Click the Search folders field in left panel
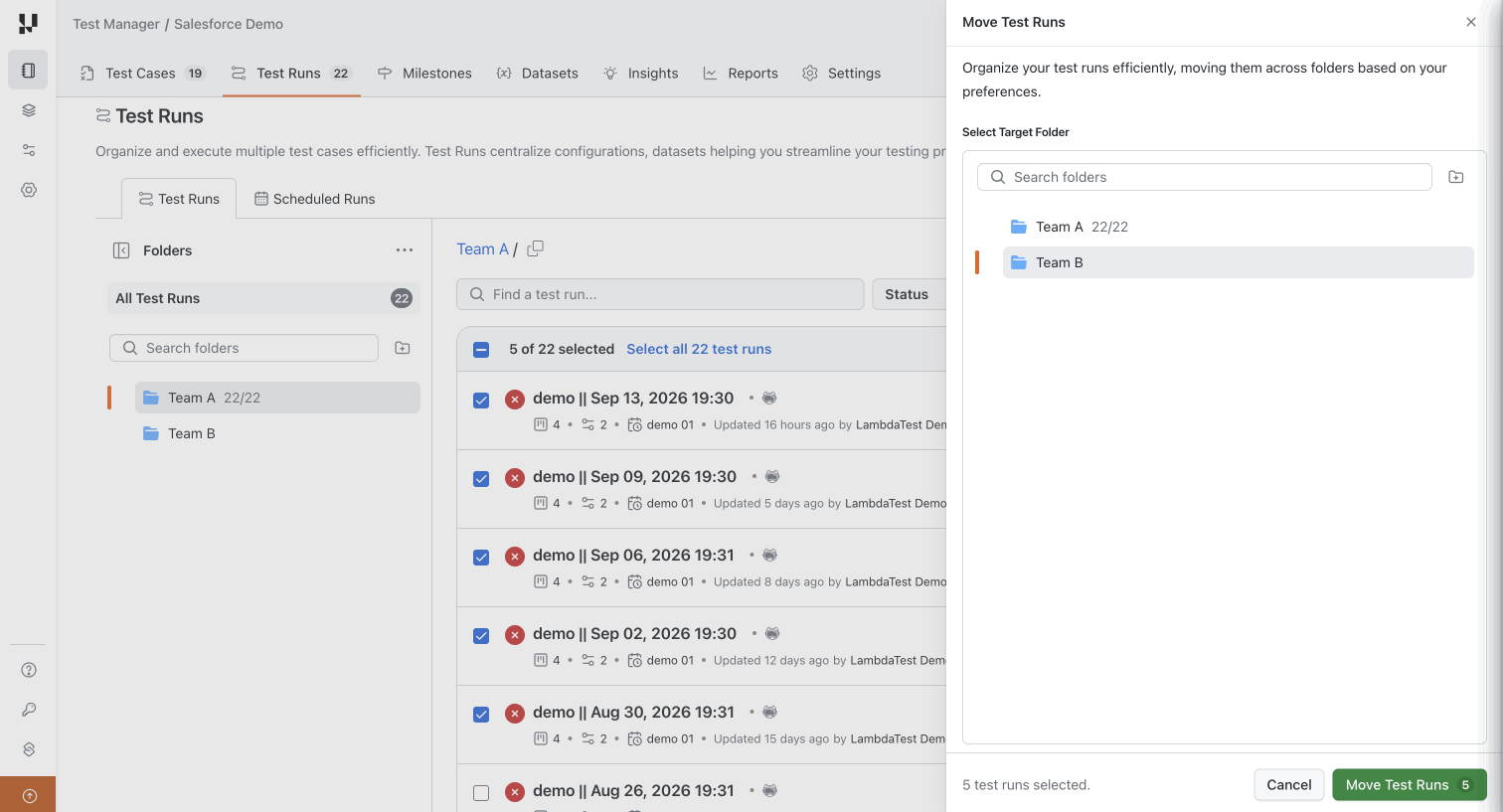 (244, 348)
